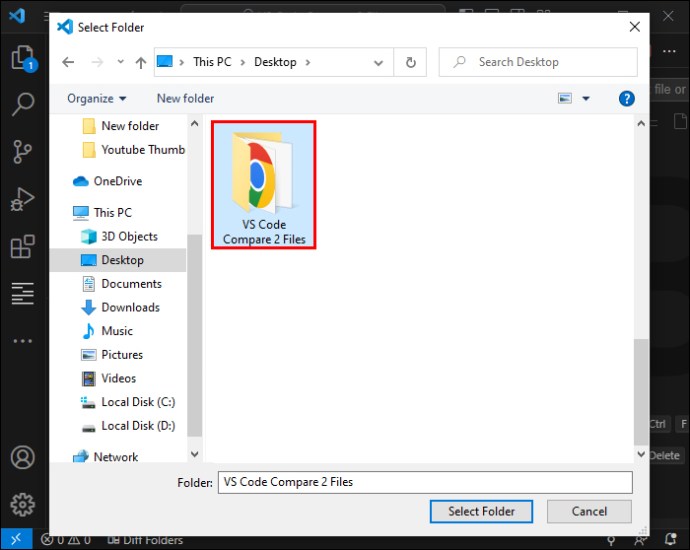Expand chevron after This PC in address bar

pos(242,62)
